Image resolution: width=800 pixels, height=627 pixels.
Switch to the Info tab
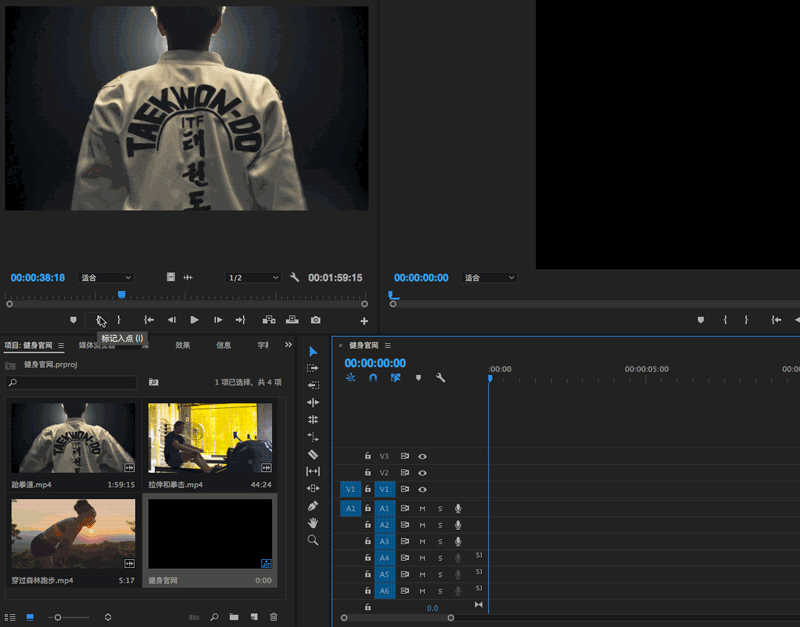pyautogui.click(x=223, y=345)
